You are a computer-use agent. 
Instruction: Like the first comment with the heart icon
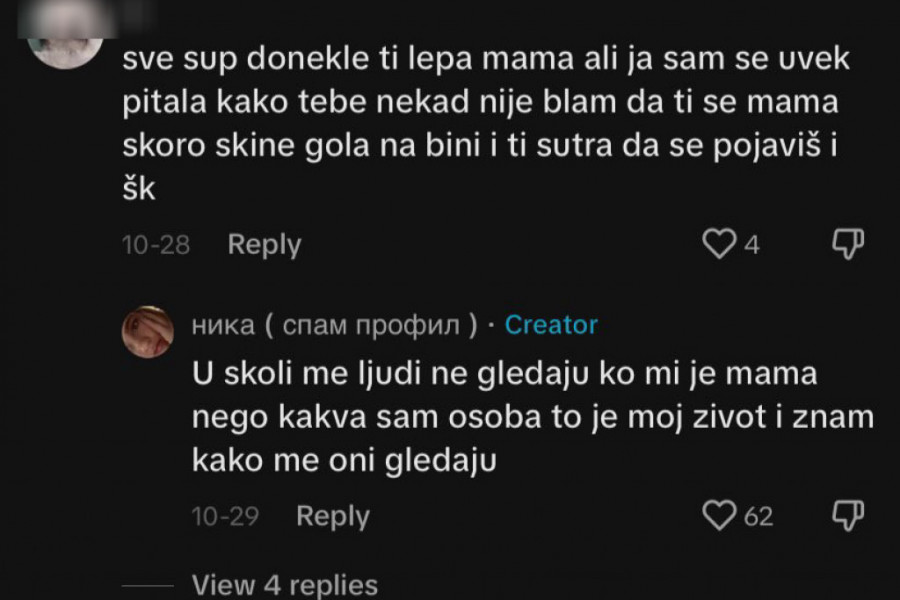tap(719, 243)
